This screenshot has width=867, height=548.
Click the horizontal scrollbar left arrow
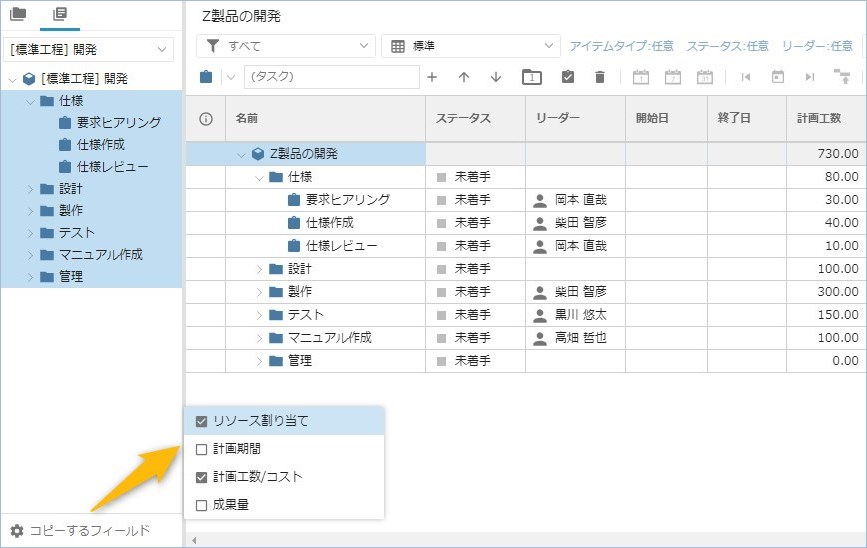tap(193, 540)
